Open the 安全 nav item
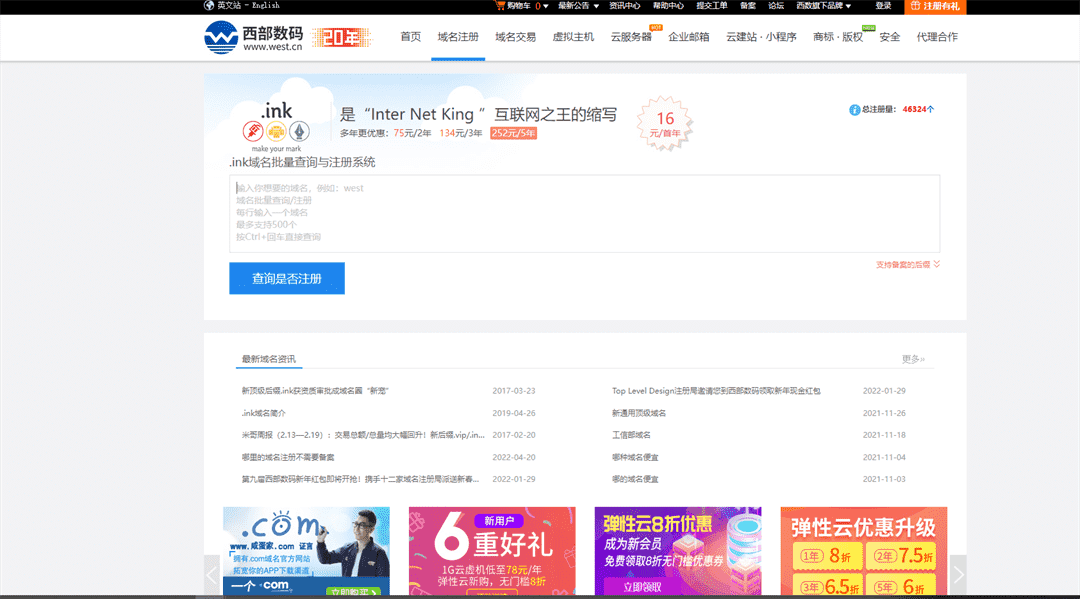Image resolution: width=1080 pixels, height=599 pixels. (x=890, y=37)
